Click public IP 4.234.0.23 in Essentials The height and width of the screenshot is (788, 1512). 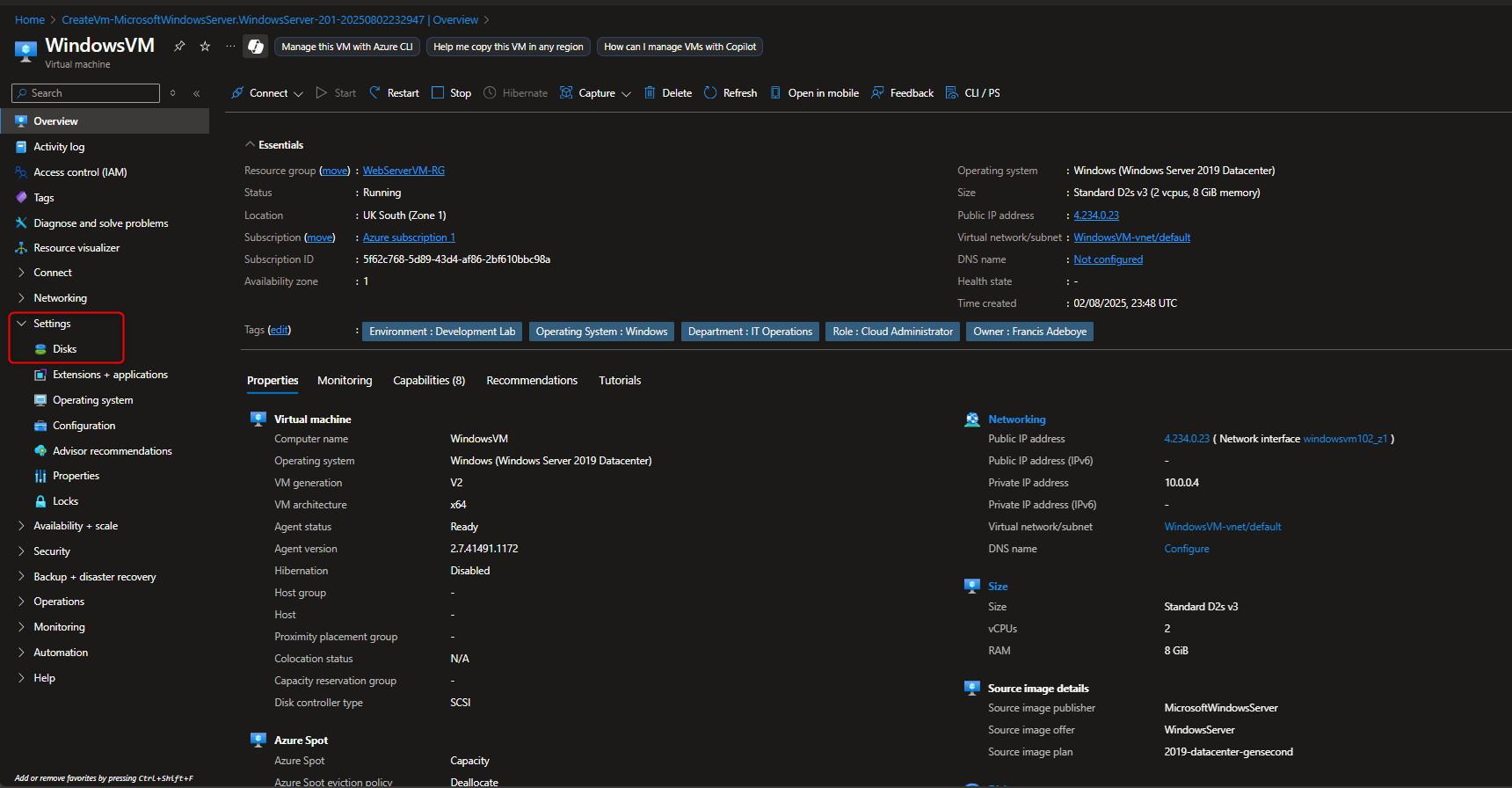1096,215
